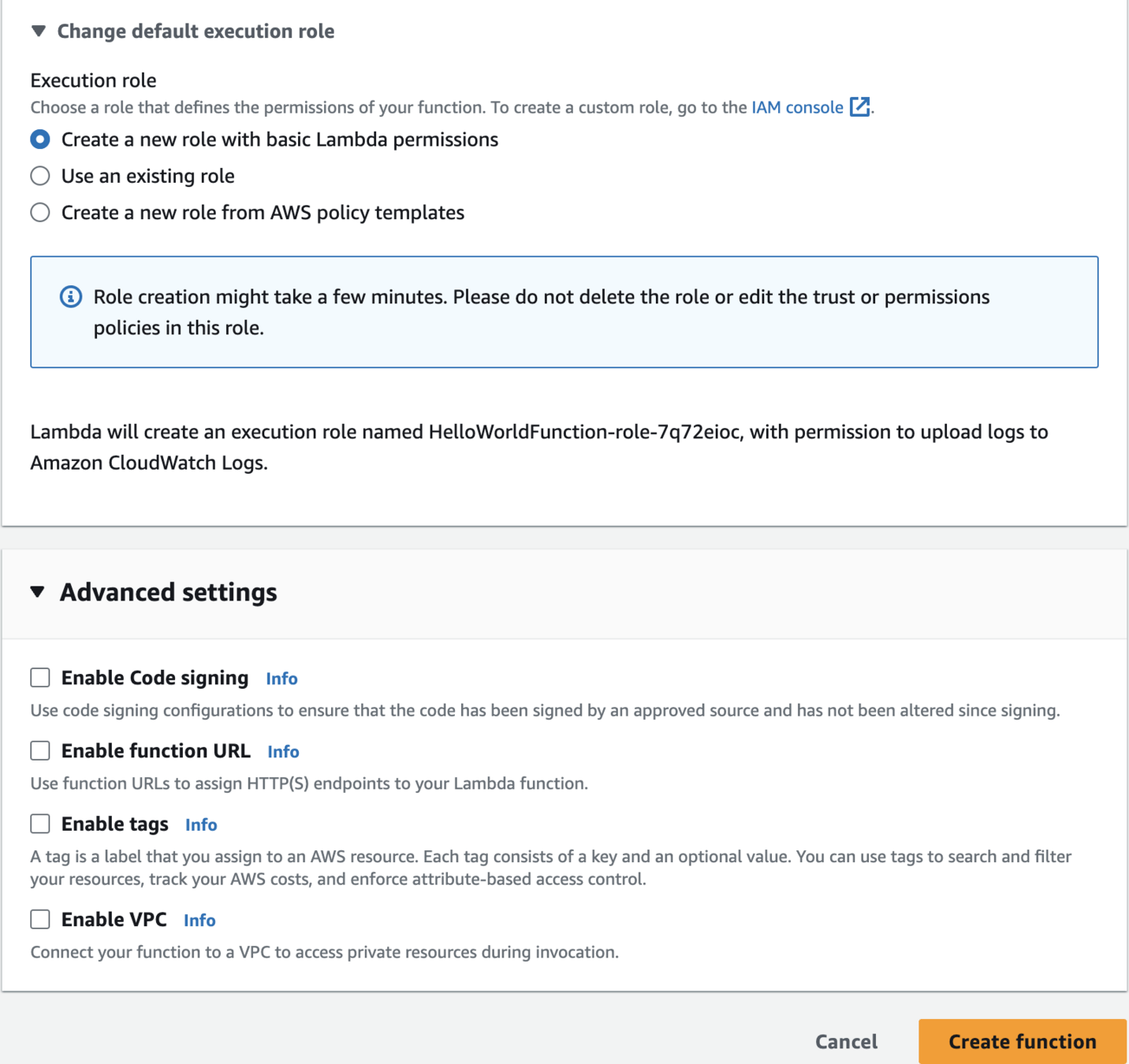The image size is (1129, 1064).
Task: Tick the Enable function URL checkbox
Action: (x=40, y=750)
